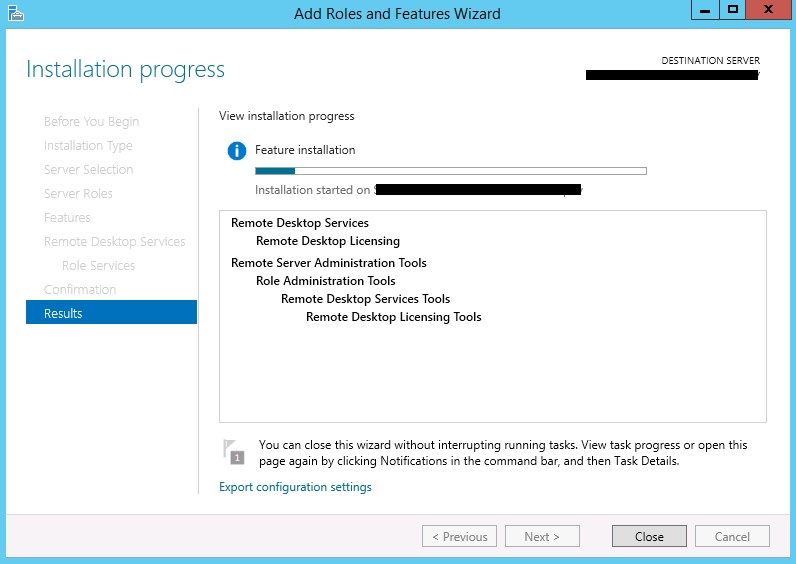Click Remote Desktop Licensing Tools entry

click(x=393, y=317)
